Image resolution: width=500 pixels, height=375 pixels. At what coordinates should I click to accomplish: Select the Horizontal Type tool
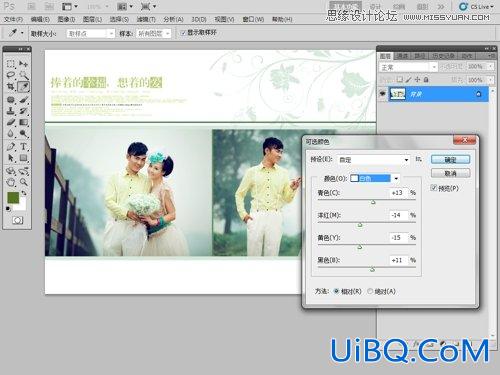click(23, 146)
